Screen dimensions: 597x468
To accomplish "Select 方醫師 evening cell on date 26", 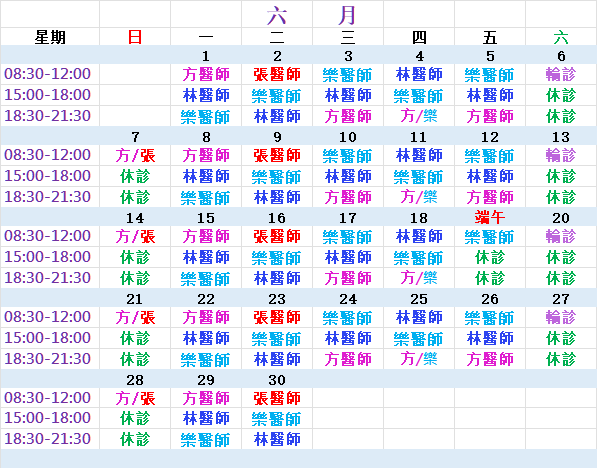I will click(x=490, y=359).
